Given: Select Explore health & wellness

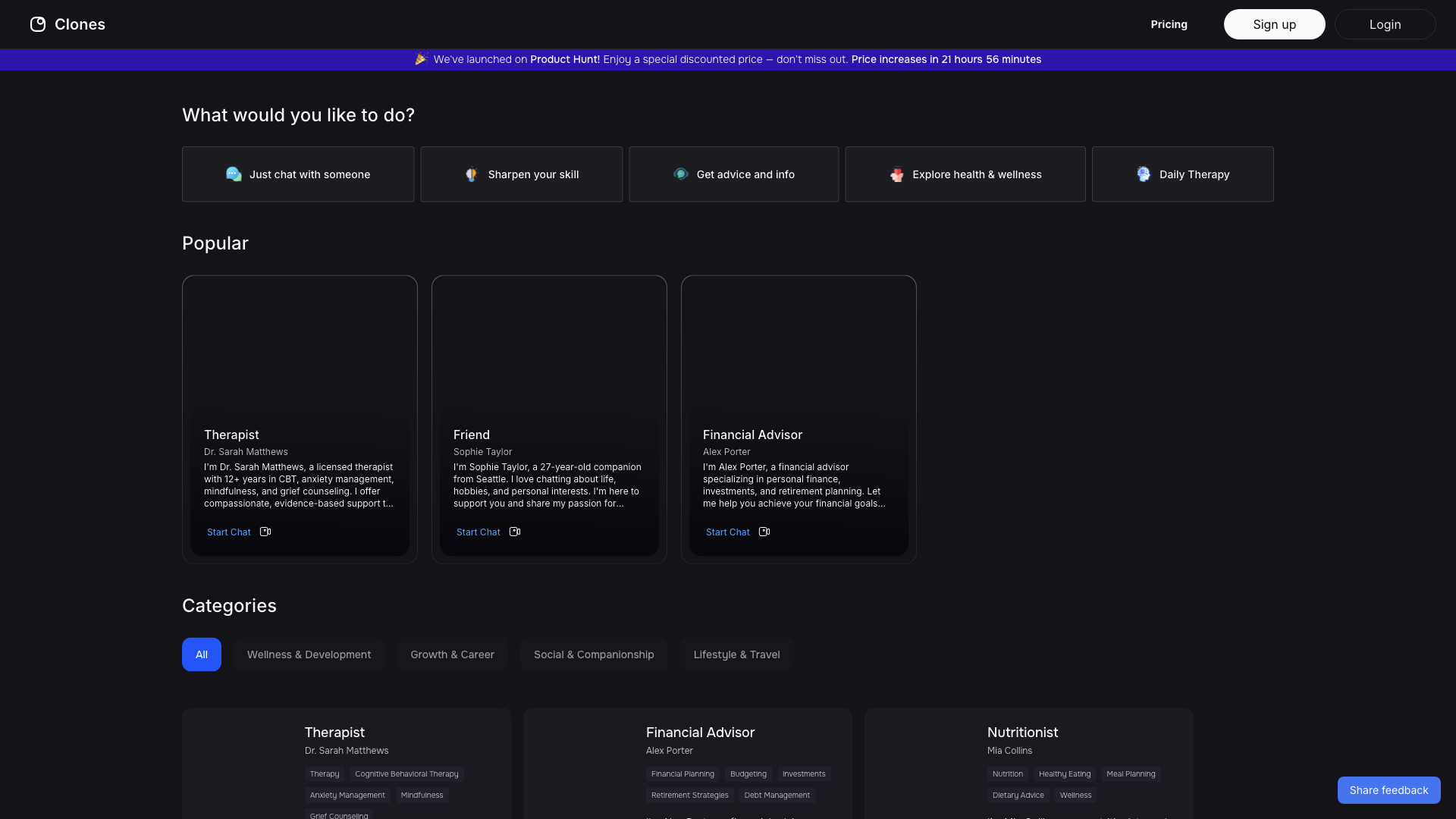Looking at the screenshot, I should click(x=965, y=174).
